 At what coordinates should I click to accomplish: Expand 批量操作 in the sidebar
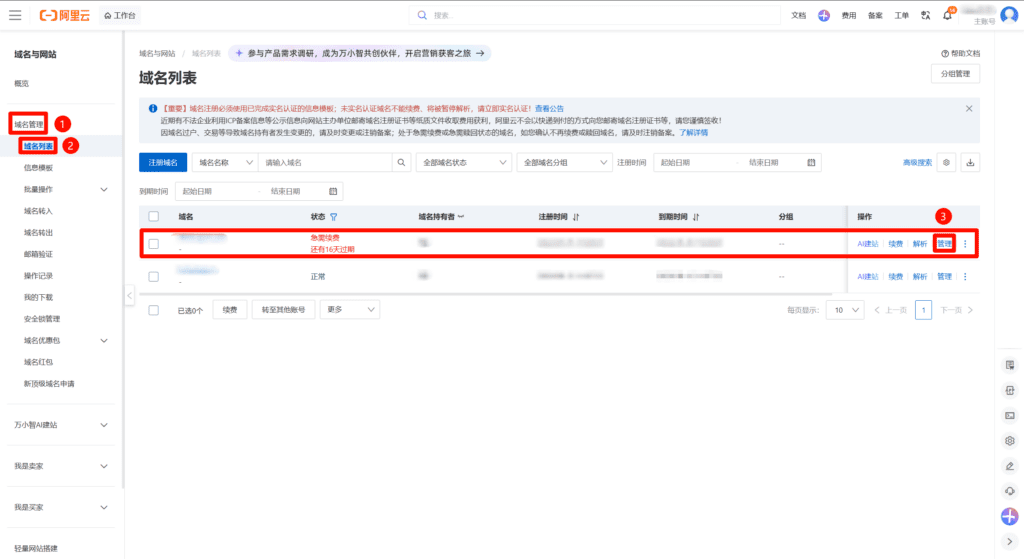coord(104,189)
